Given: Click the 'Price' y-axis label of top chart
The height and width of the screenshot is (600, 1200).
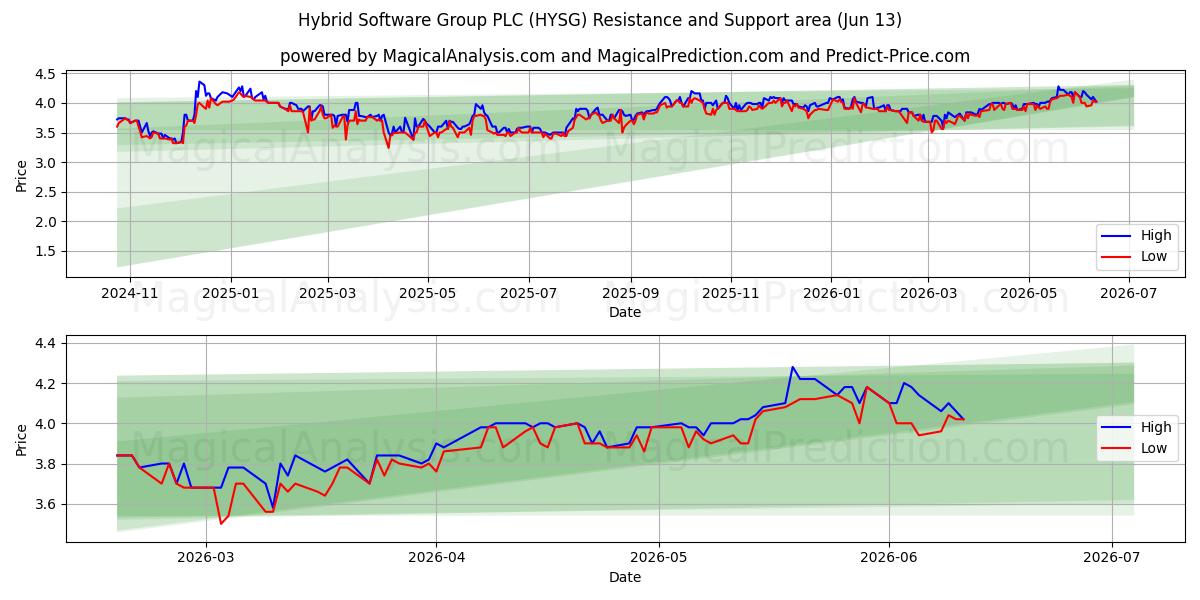Looking at the screenshot, I should [x=21, y=174].
